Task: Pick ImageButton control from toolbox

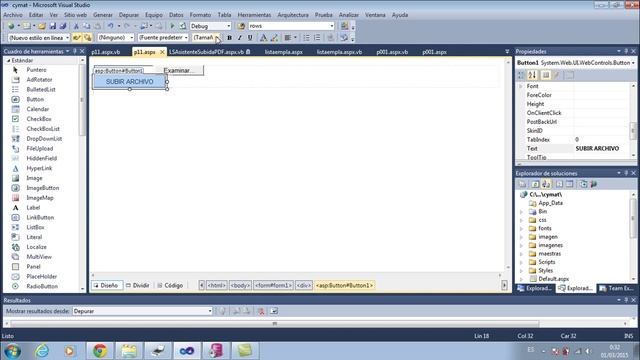Action: tap(42, 188)
